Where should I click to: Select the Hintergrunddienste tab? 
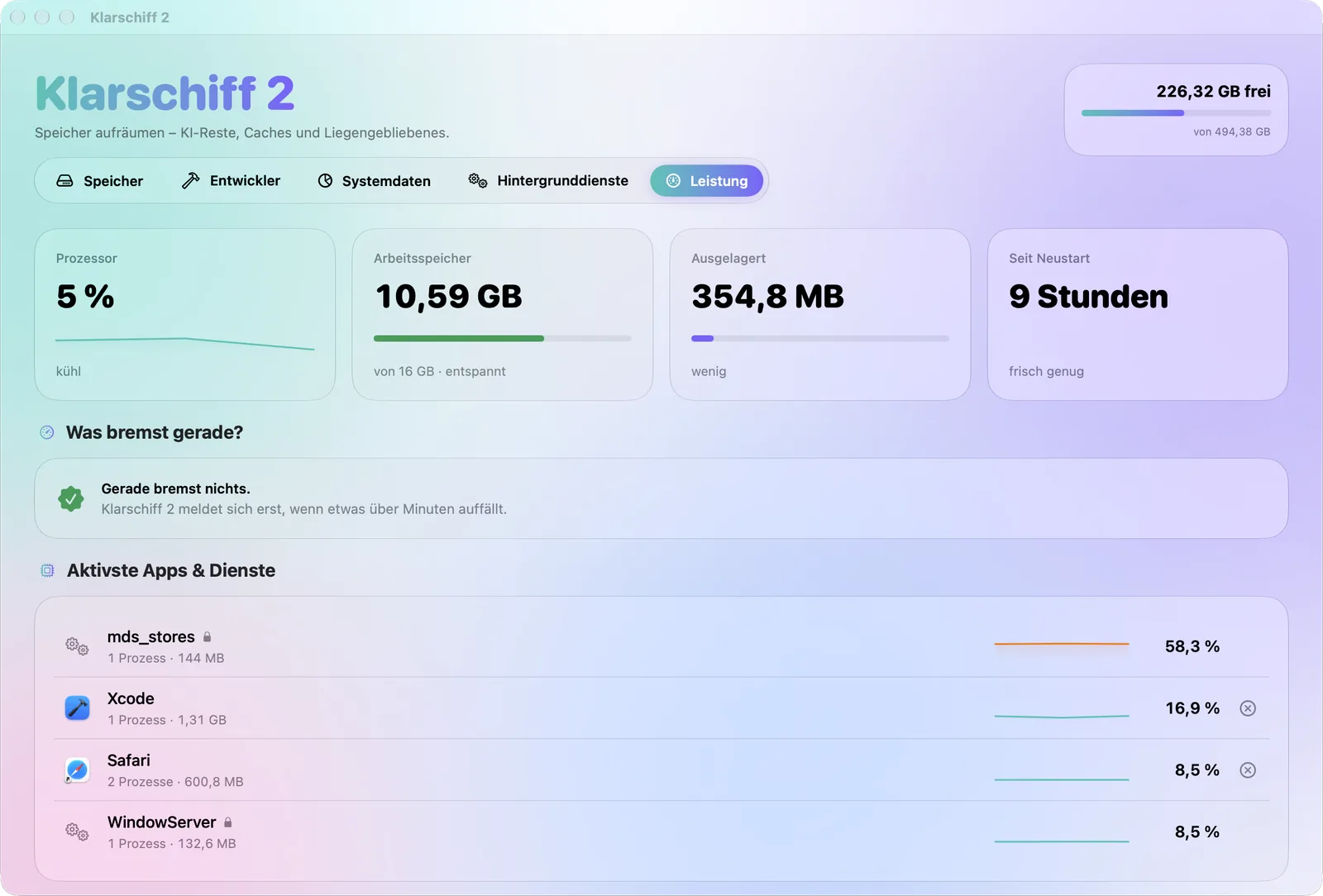(x=548, y=181)
